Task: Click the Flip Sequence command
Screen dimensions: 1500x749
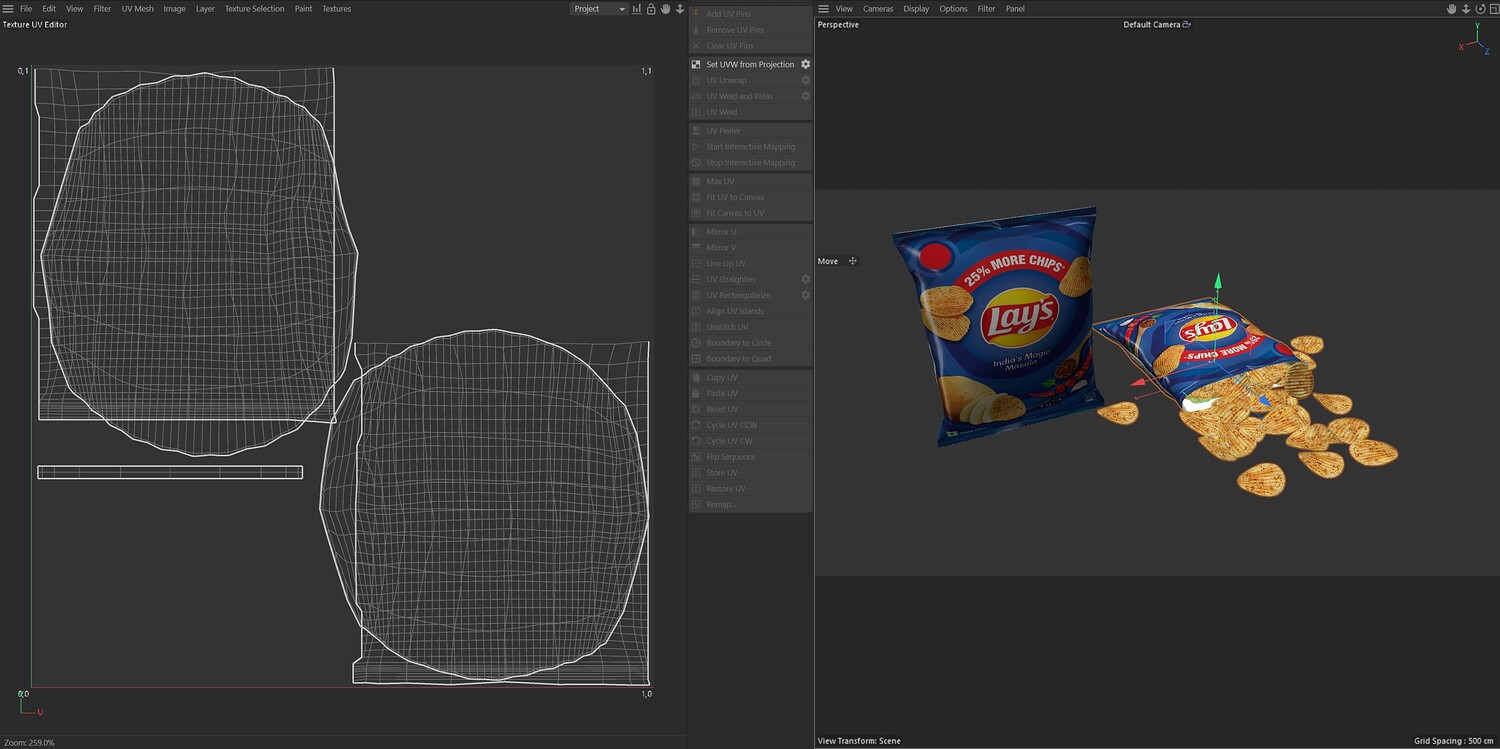Action: pyautogui.click(x=750, y=457)
